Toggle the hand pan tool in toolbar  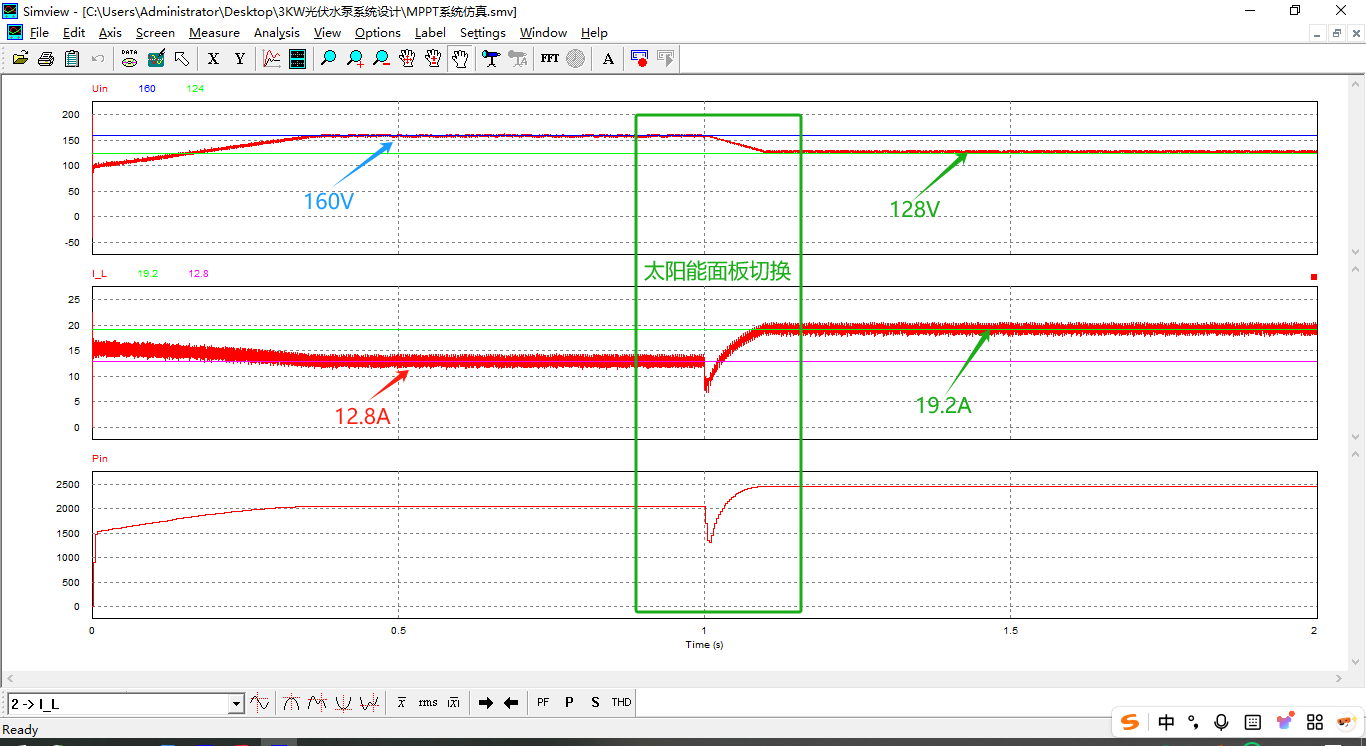coord(459,59)
